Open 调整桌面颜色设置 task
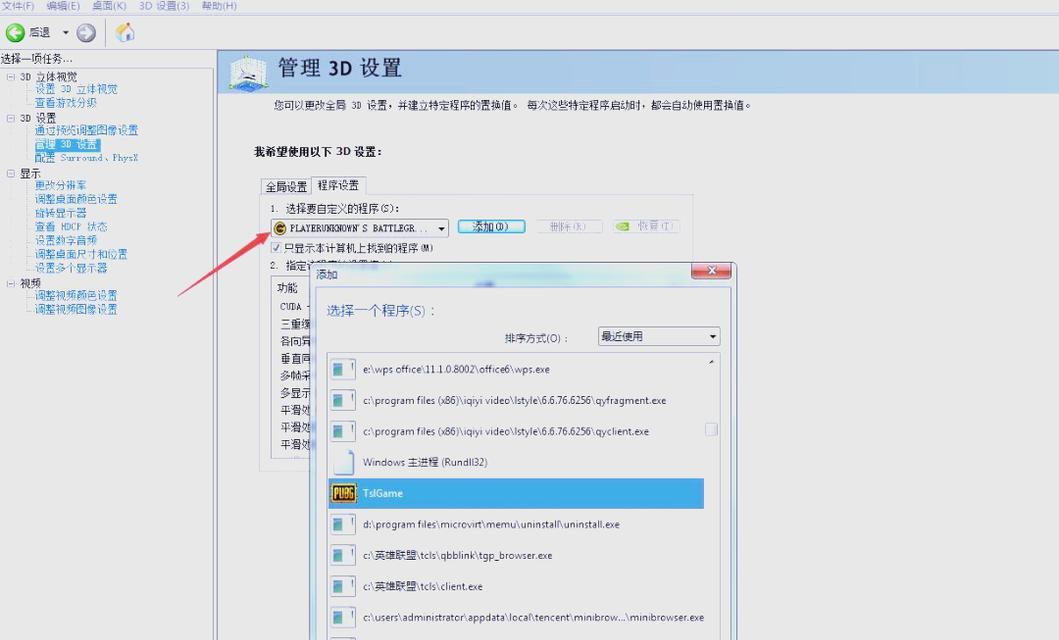The width and height of the screenshot is (1059, 640). pos(76,199)
